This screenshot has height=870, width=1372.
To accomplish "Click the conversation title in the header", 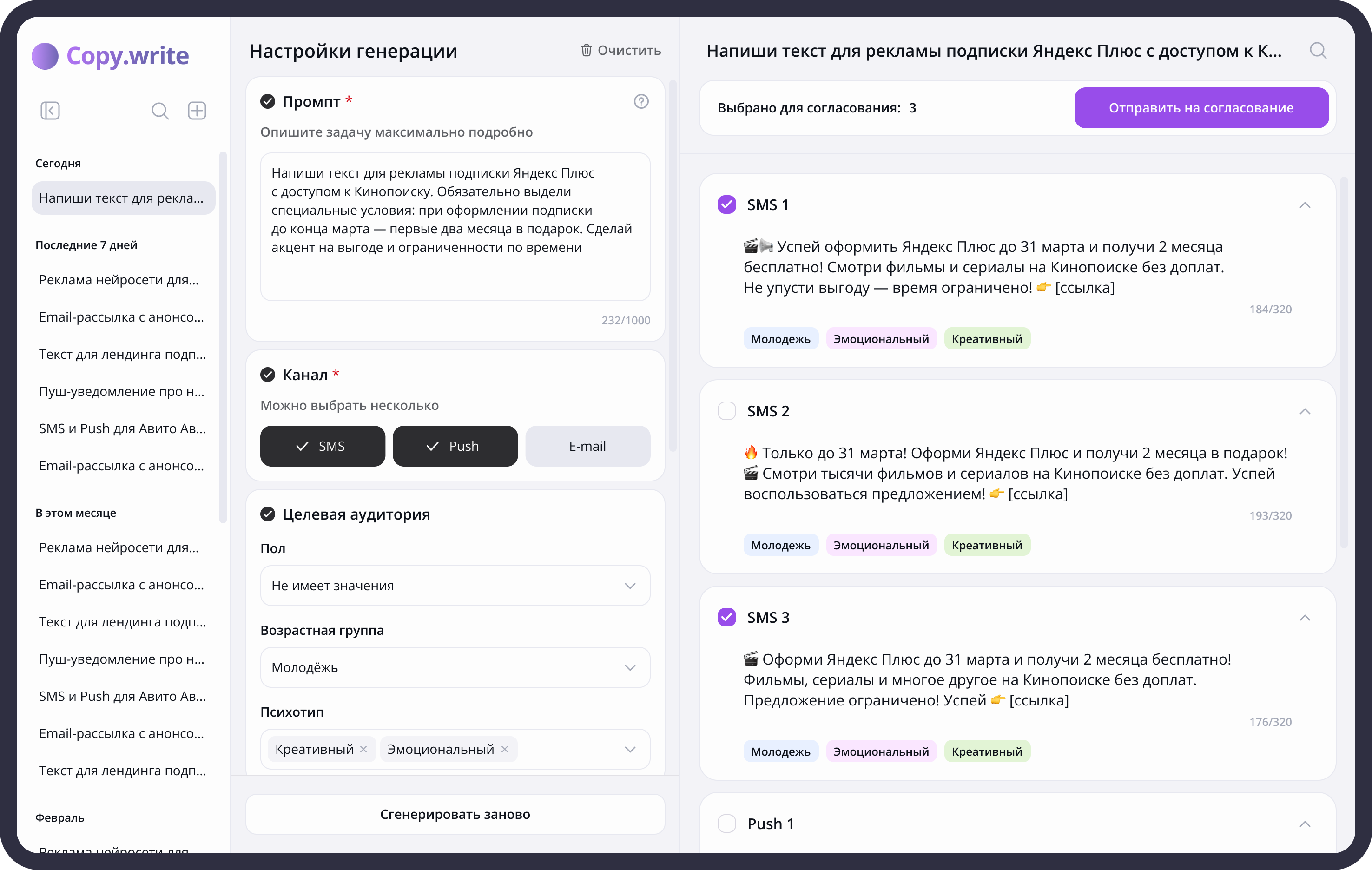I will [x=994, y=51].
